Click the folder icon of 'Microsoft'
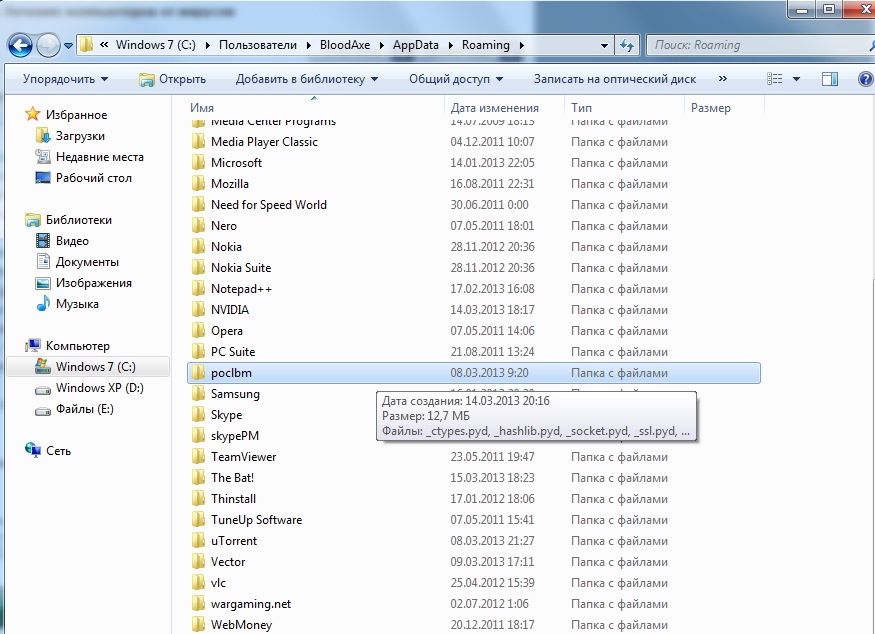Image resolution: width=875 pixels, height=634 pixels. pos(198,163)
